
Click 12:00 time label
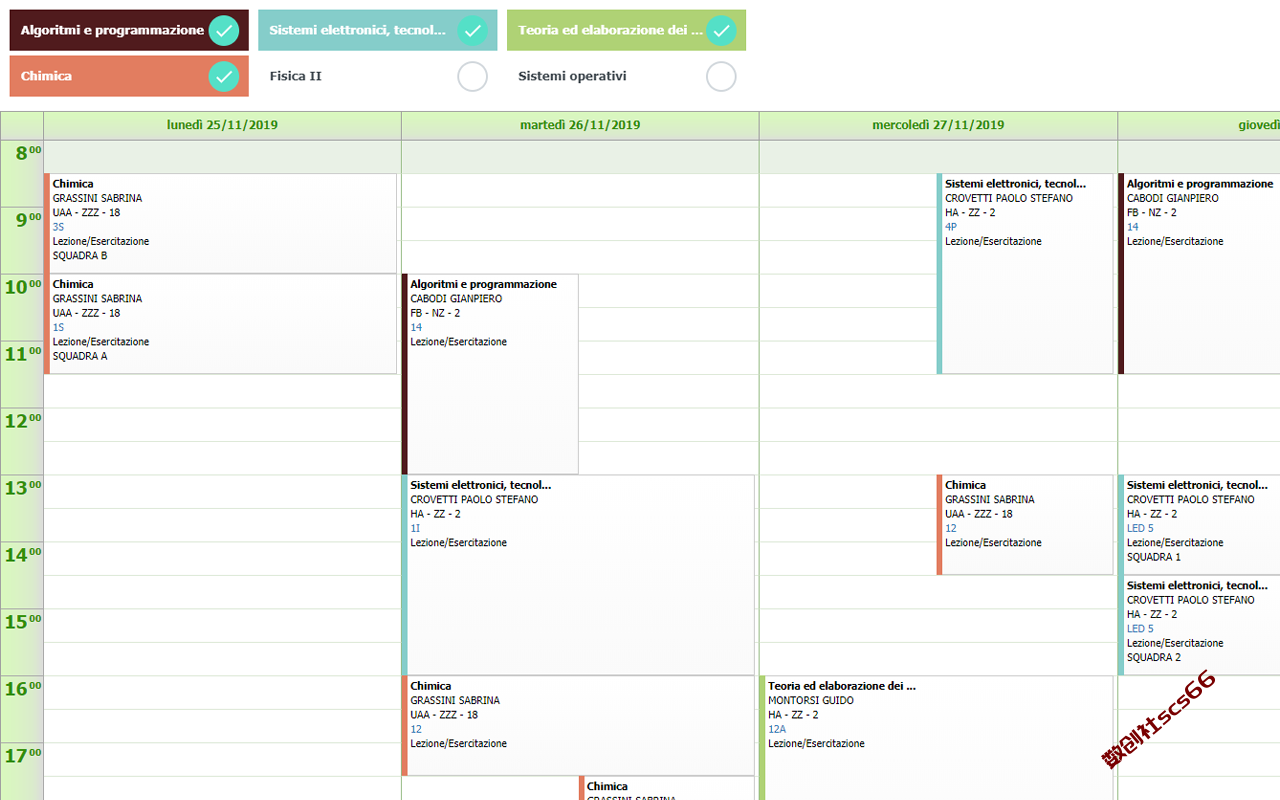pos(22,421)
